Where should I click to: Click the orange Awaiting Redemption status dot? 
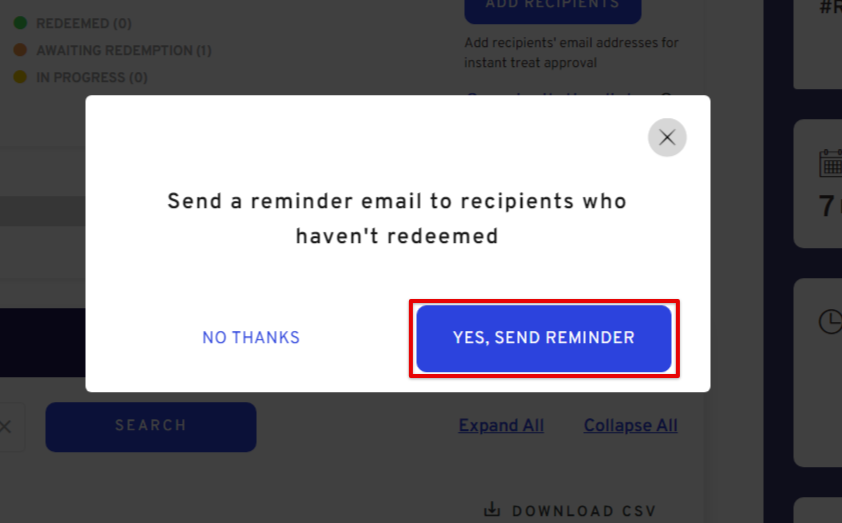pyautogui.click(x=20, y=49)
